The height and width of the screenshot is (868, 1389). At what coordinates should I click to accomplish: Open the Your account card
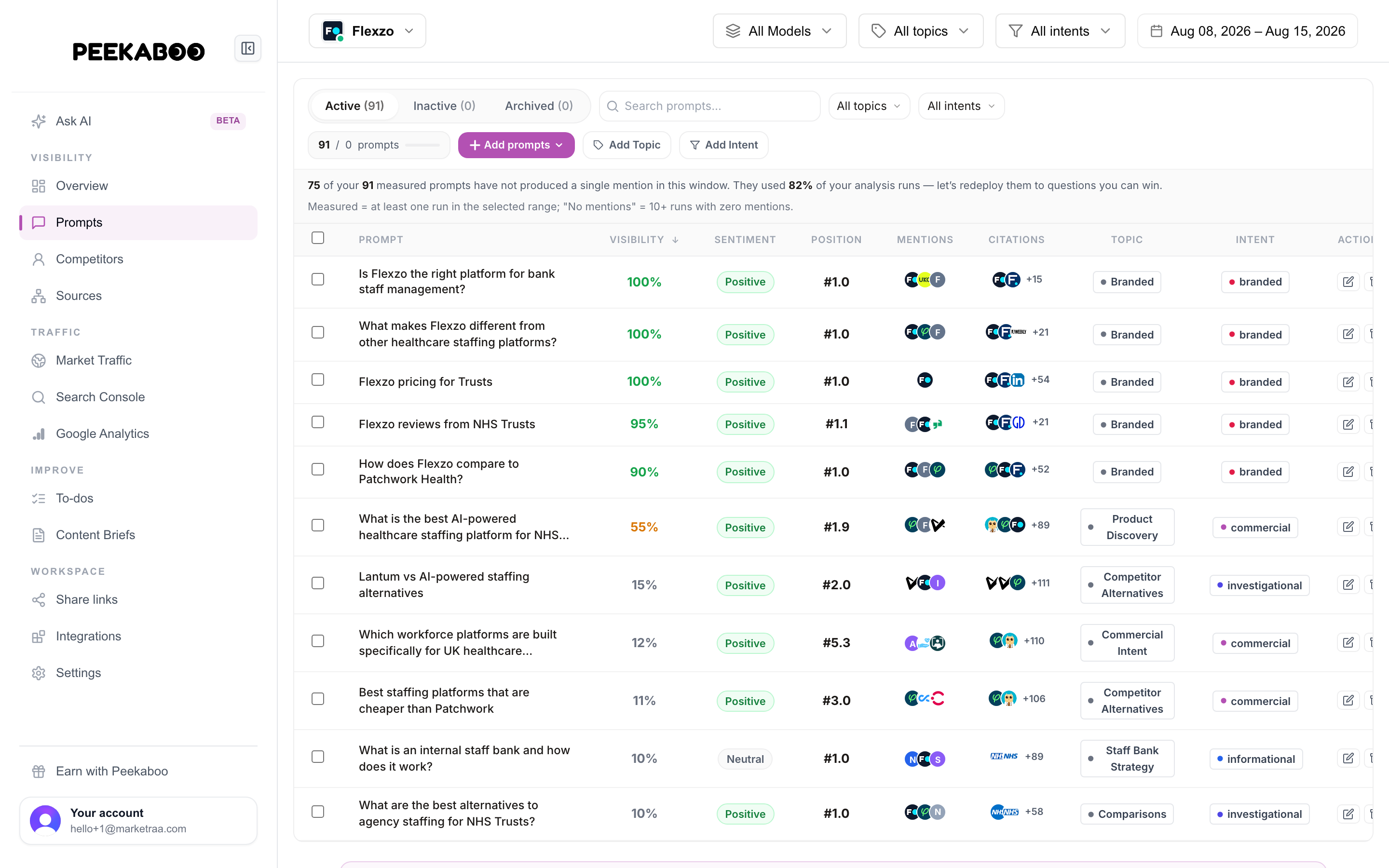coord(138,820)
